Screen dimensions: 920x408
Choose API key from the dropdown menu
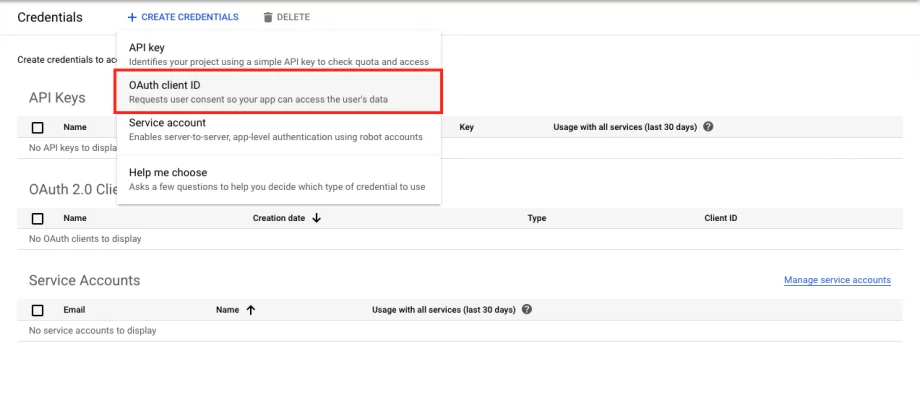click(279, 54)
